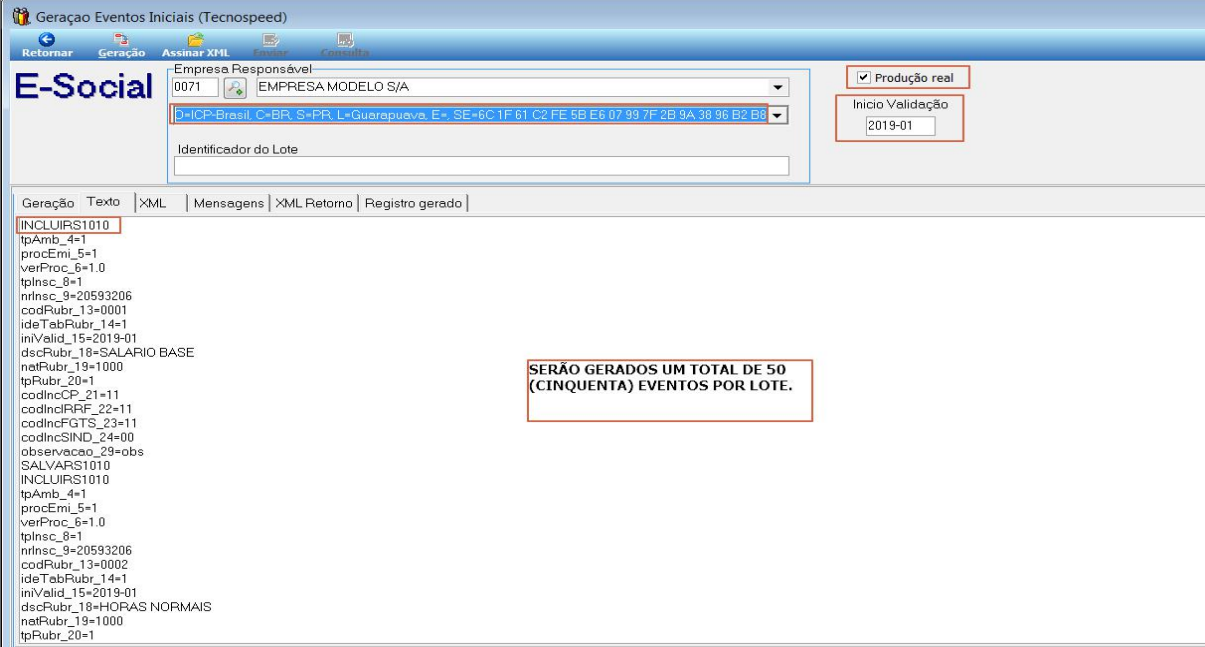Click the grayed Enviar toolbar icon
1205x647 pixels.
pyautogui.click(x=269, y=39)
